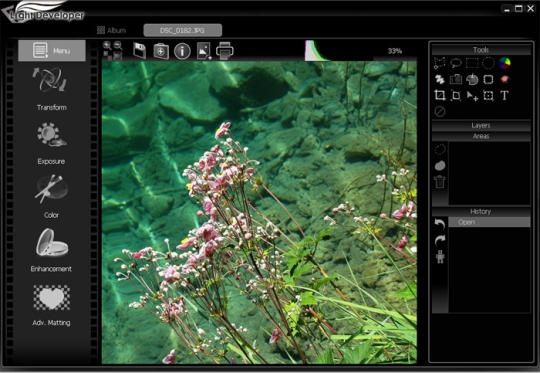
Task: Select the move arrow with plus tool
Action: click(x=472, y=96)
